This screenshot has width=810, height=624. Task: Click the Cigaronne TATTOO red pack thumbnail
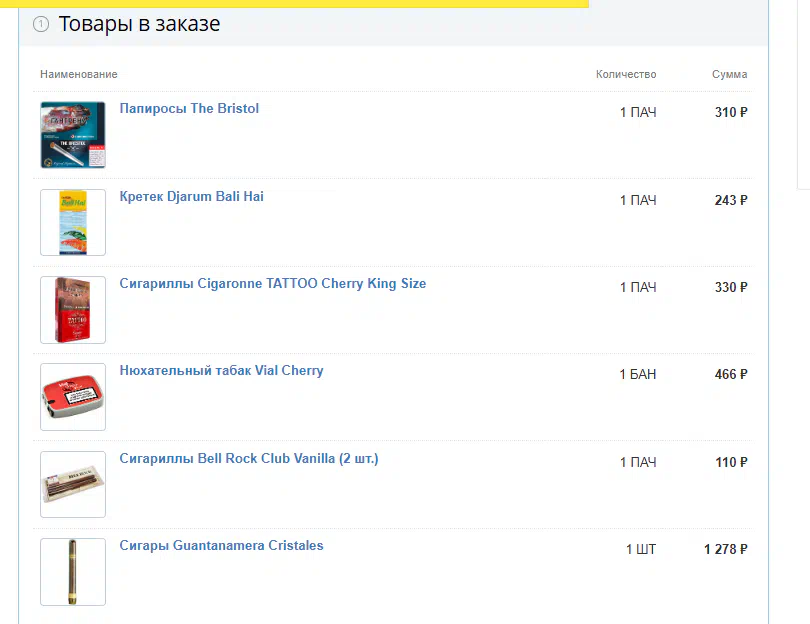[73, 310]
